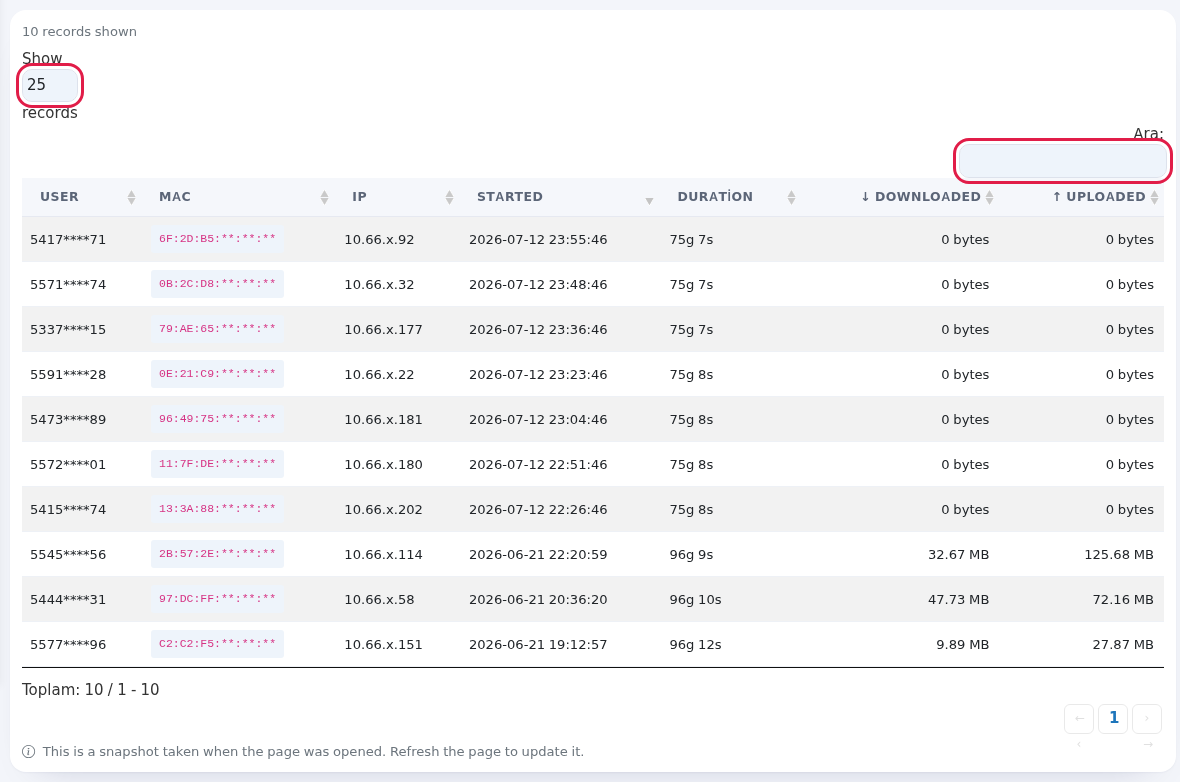
Task: Sort table by IP column
Action: 397,197
